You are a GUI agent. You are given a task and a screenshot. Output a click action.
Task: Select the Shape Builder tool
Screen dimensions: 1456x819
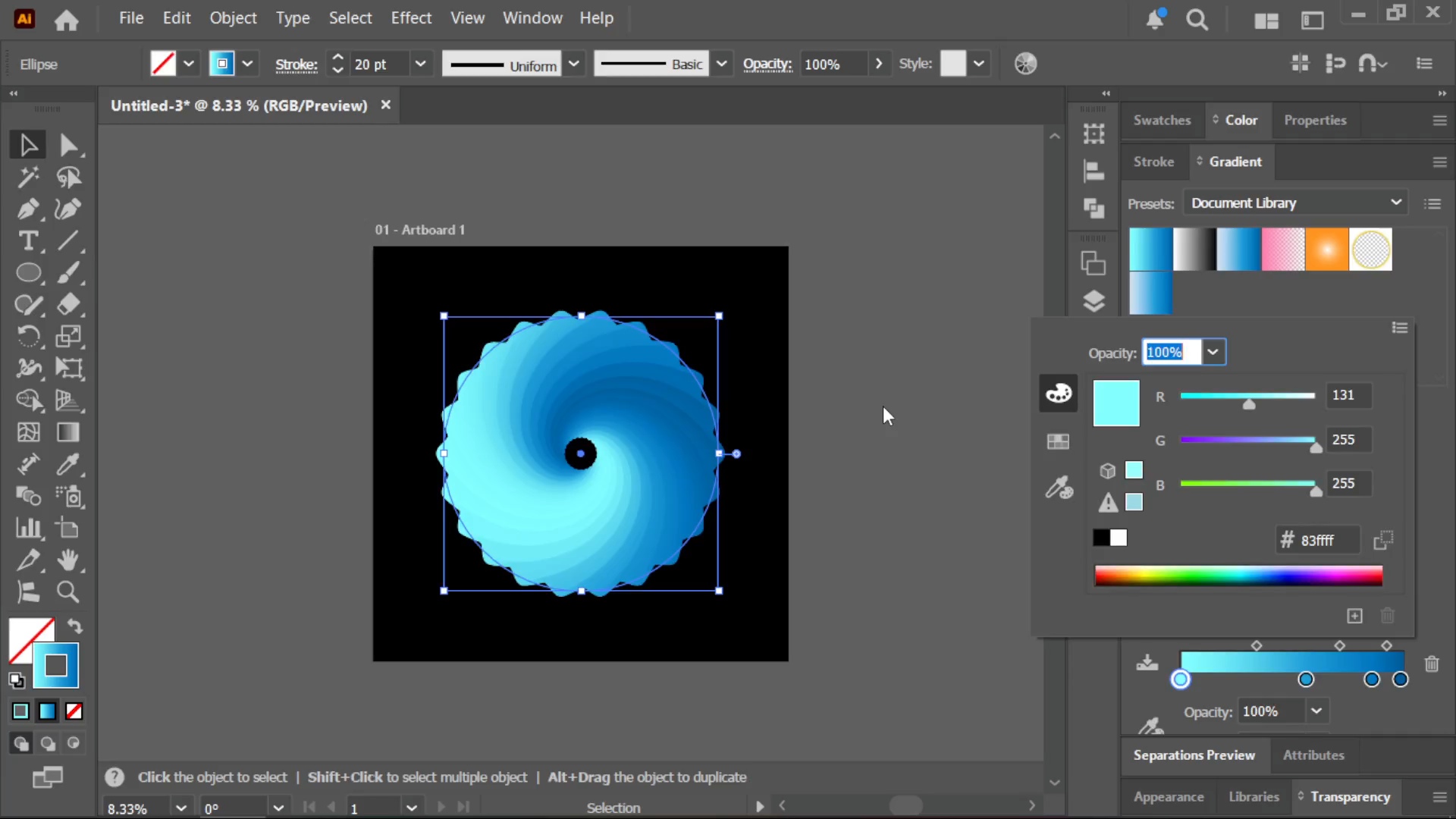pyautogui.click(x=28, y=400)
